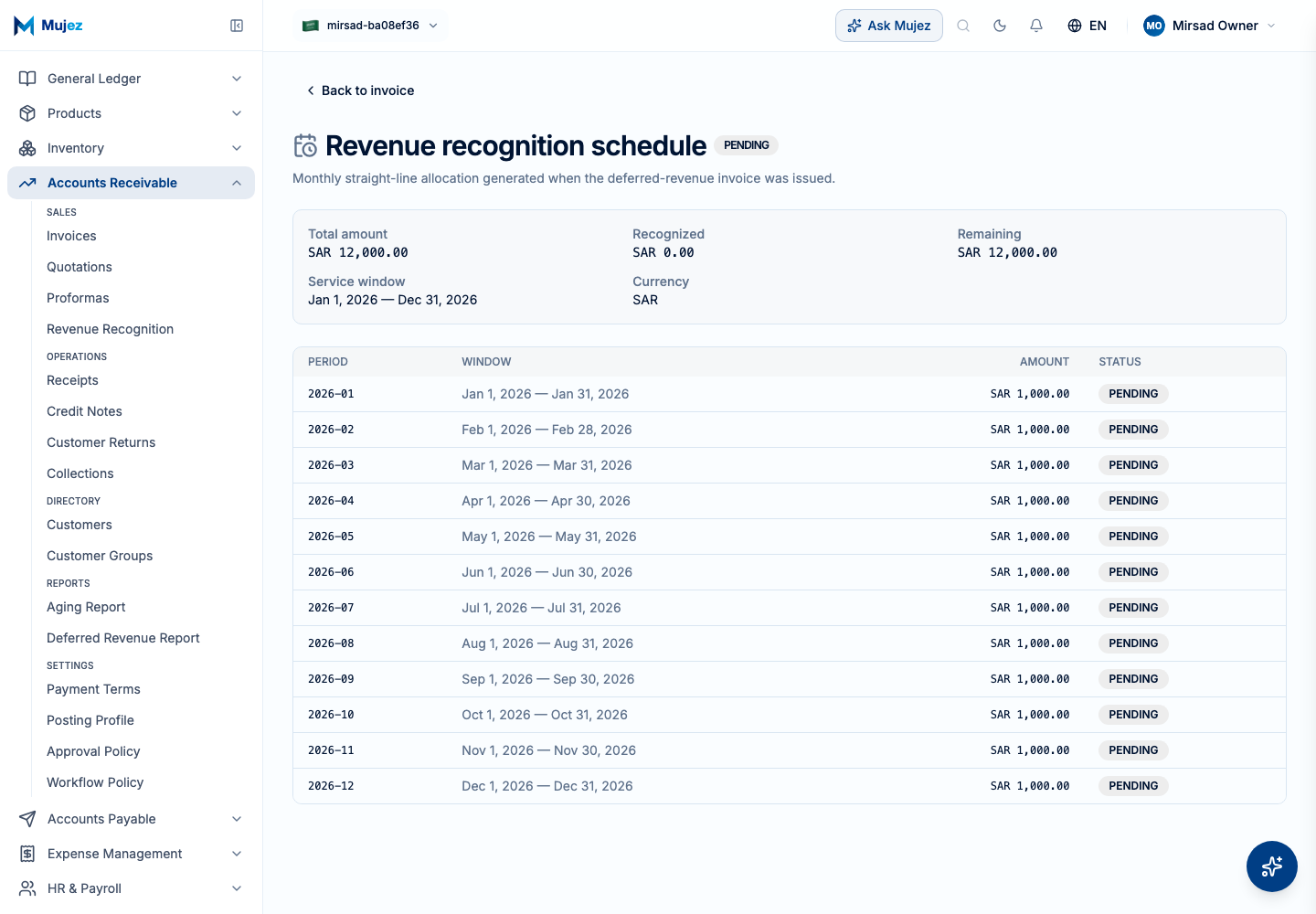1316x914 pixels.
Task: Open Approval Policy settings
Action: (93, 751)
